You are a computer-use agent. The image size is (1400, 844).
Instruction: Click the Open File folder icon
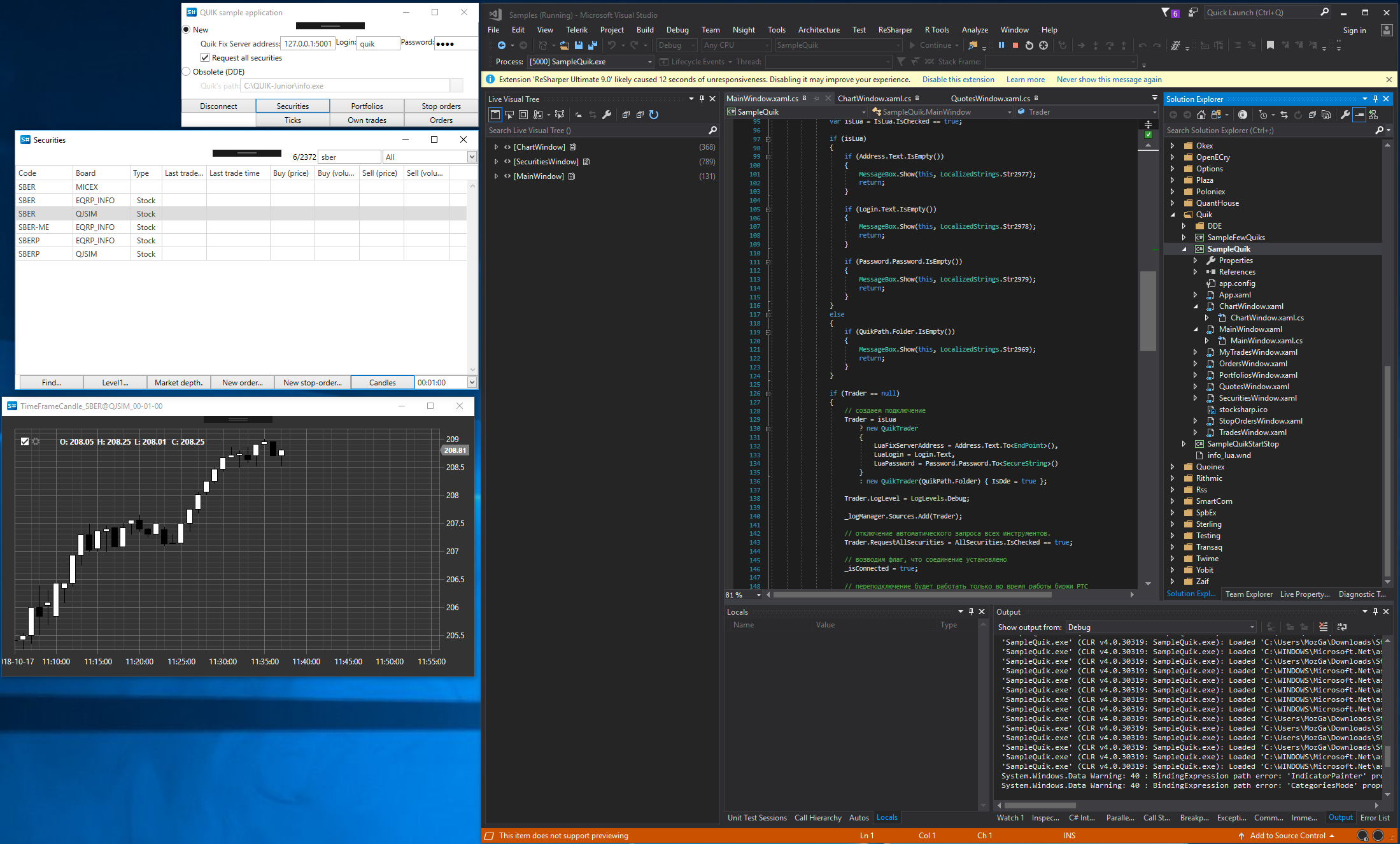[564, 45]
